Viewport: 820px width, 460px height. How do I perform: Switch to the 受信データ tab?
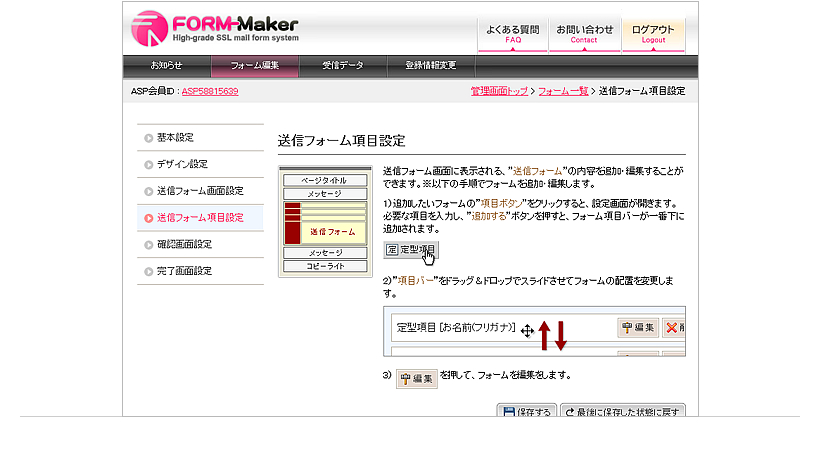pyautogui.click(x=343, y=65)
